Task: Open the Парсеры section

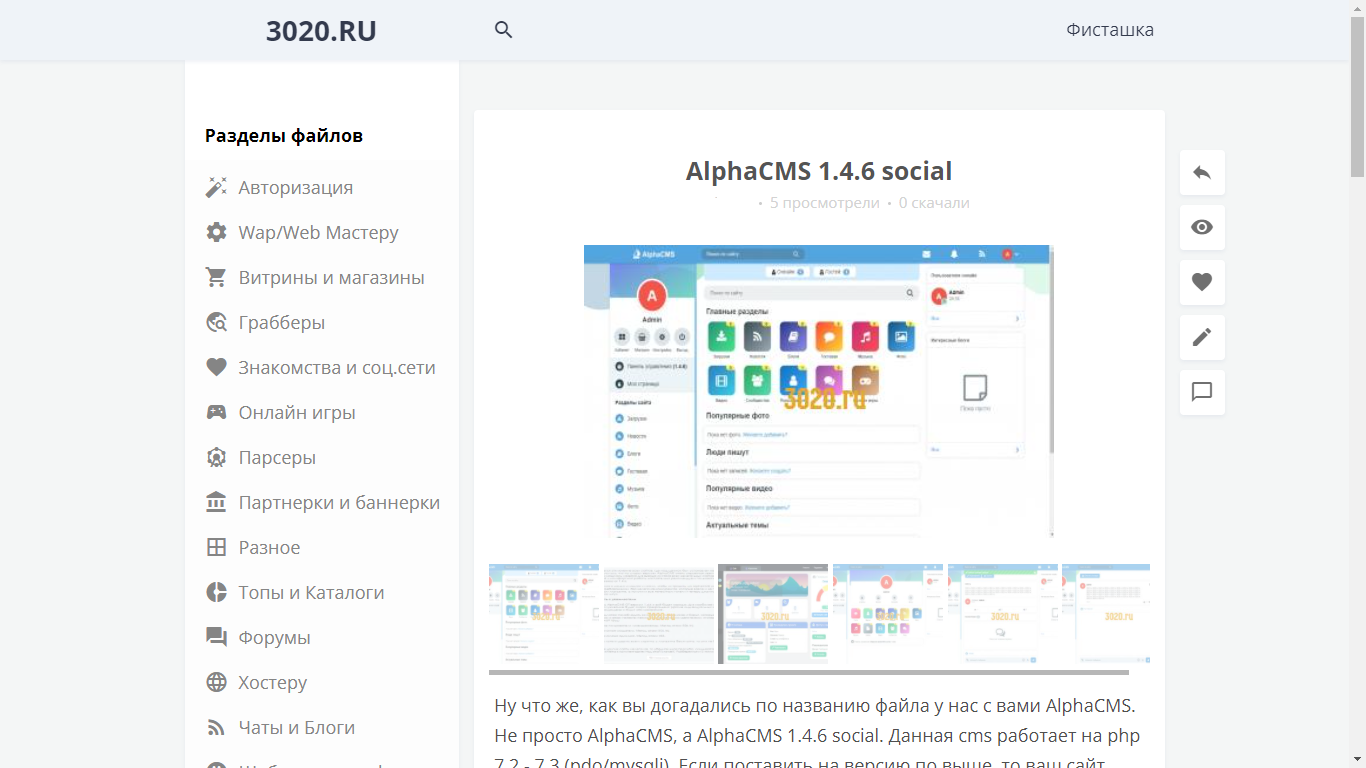Action: (277, 458)
